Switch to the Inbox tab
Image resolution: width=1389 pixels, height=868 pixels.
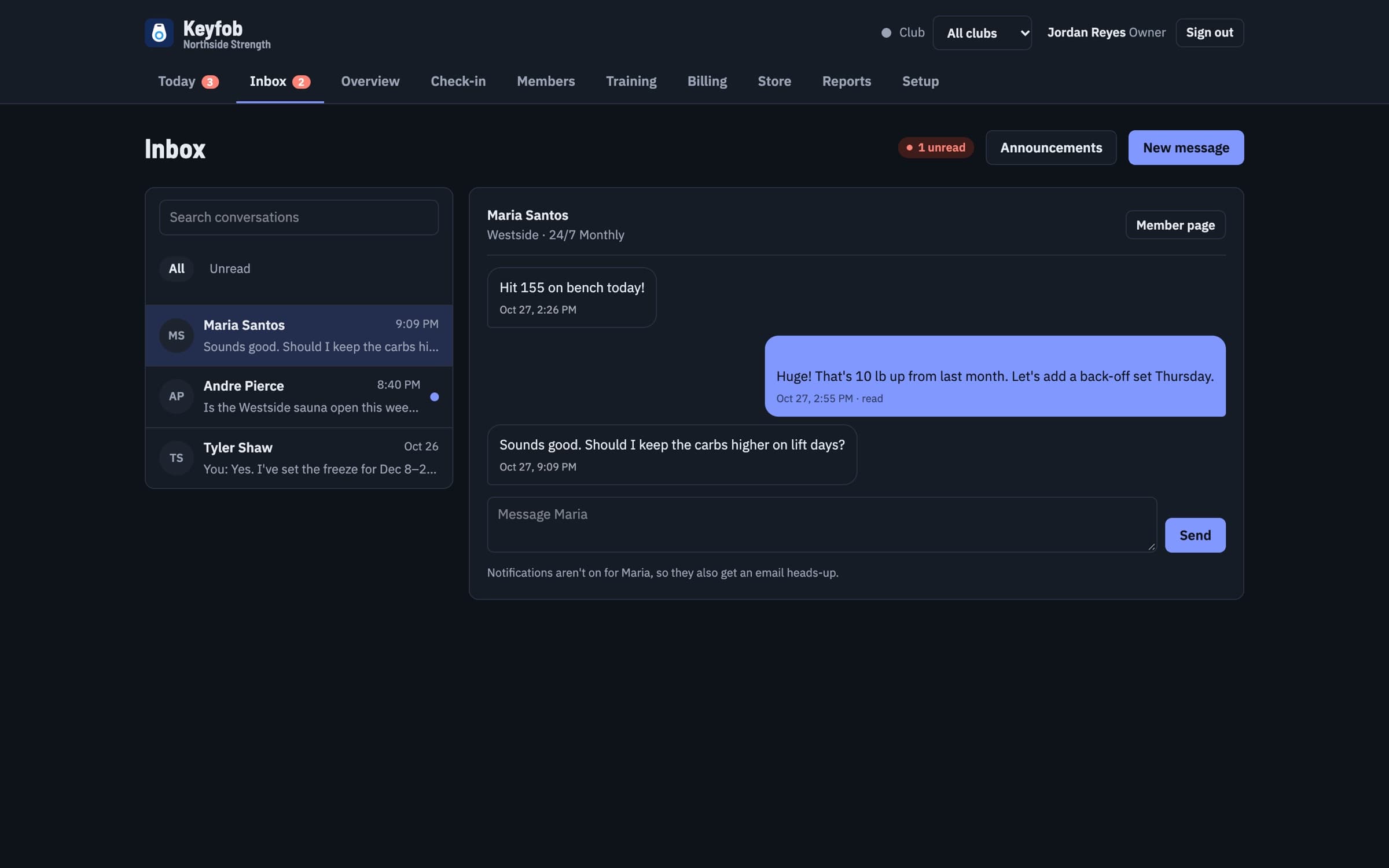280,82
